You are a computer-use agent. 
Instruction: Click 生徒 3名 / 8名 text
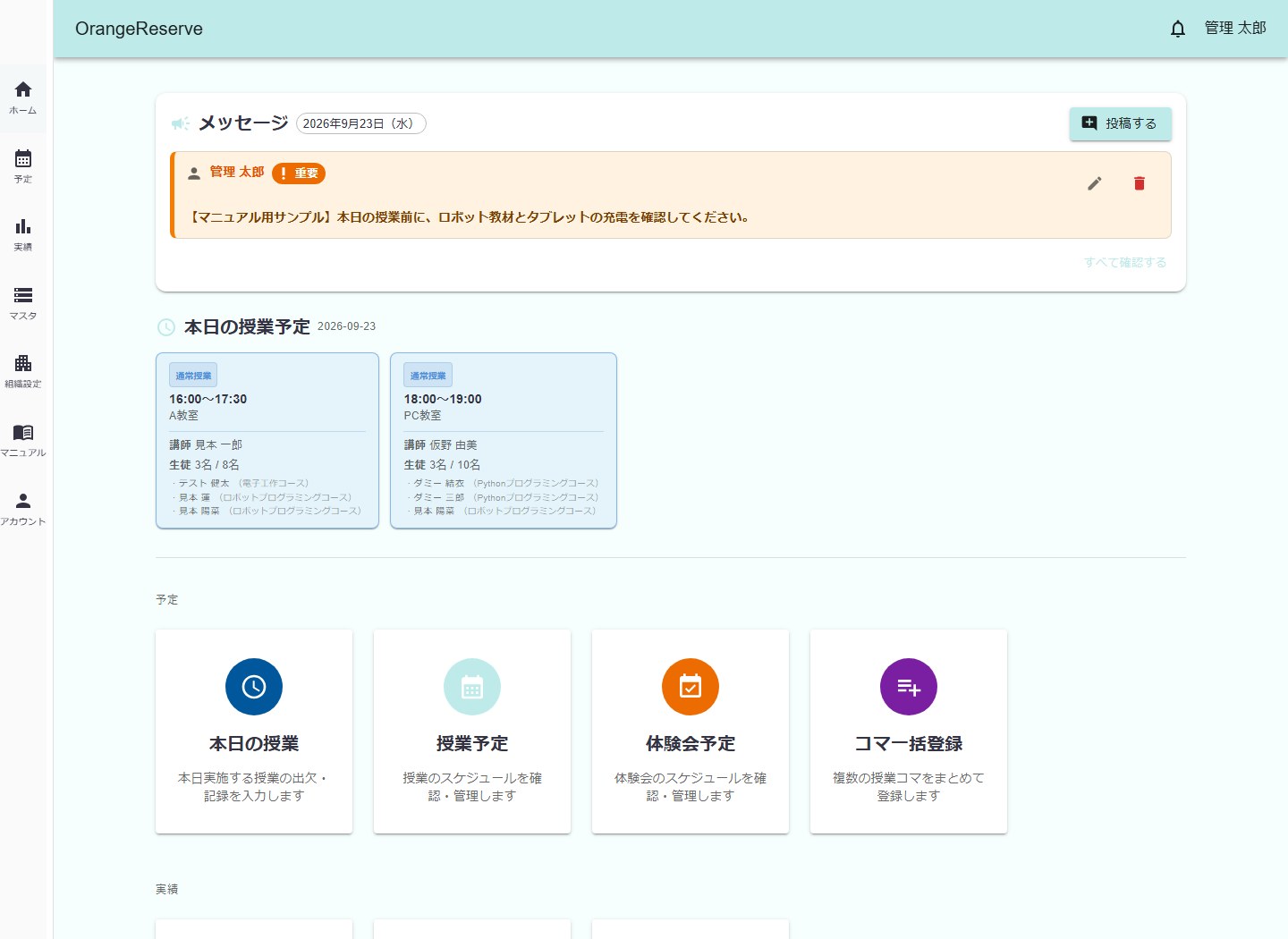[205, 465]
